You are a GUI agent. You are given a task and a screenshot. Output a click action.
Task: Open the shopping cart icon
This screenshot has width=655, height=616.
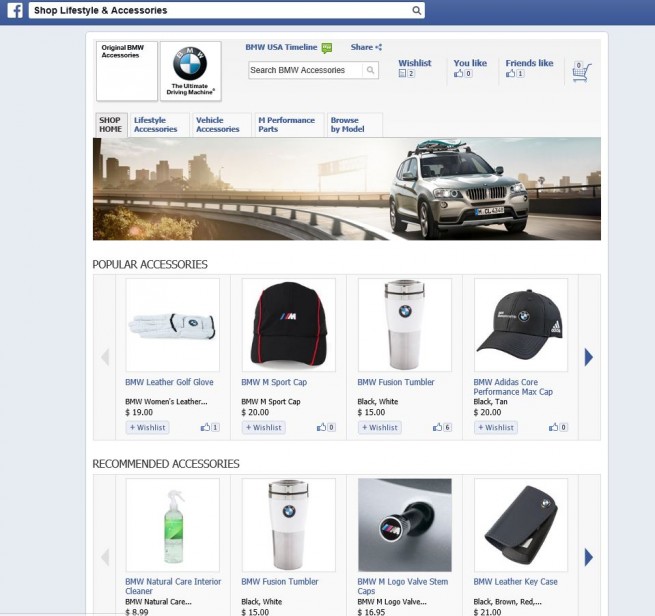coord(581,71)
